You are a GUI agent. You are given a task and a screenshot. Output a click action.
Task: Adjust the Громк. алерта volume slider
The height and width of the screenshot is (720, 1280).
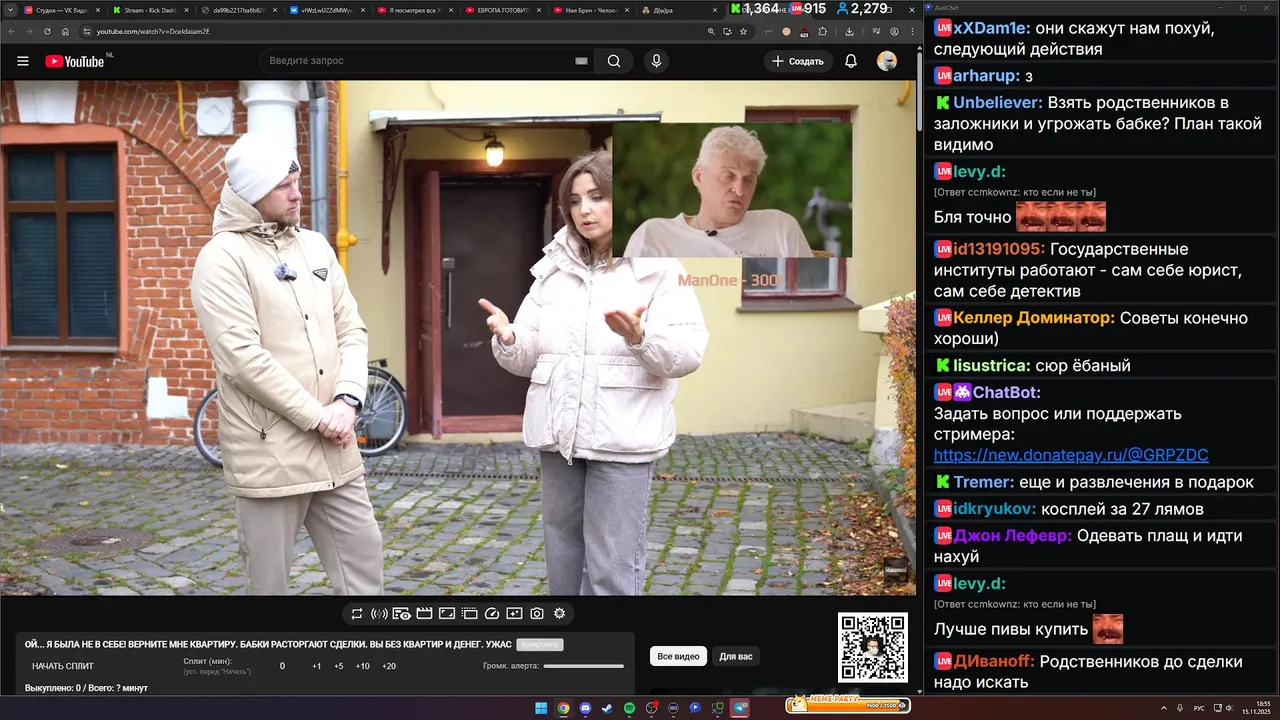584,666
